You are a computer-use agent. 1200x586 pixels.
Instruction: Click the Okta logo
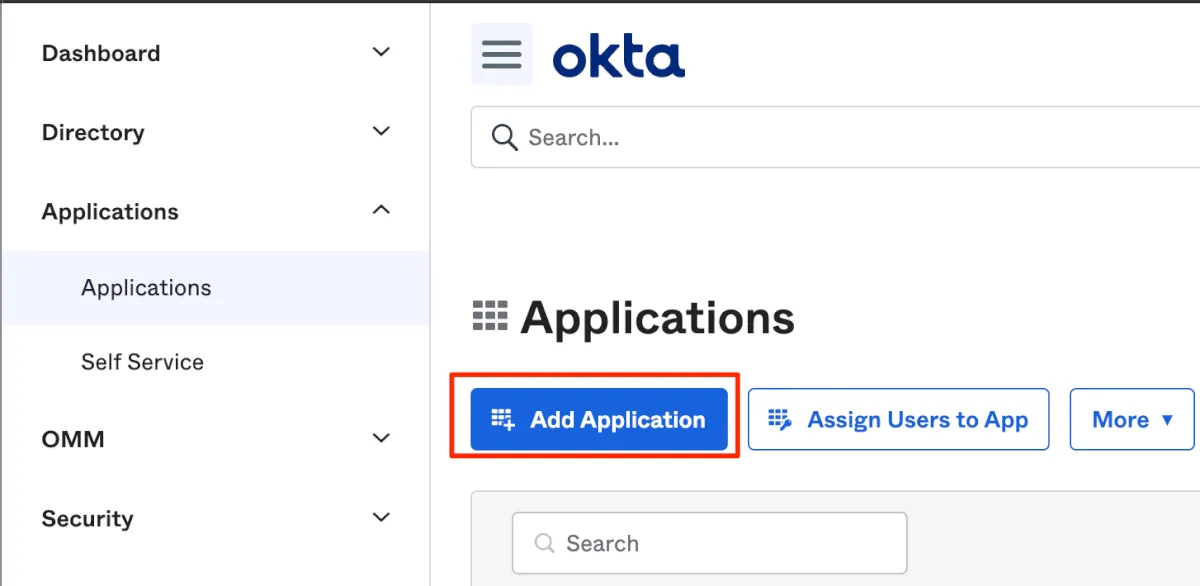click(618, 57)
